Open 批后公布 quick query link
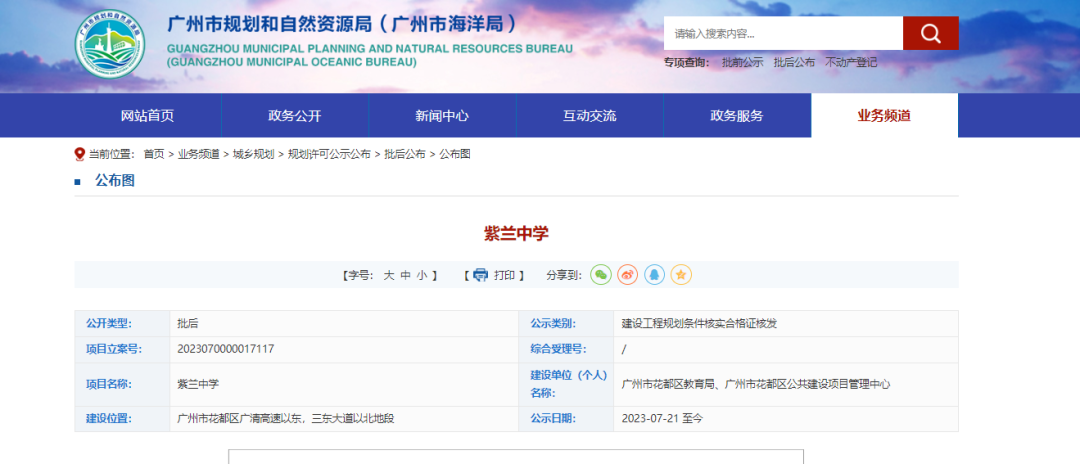This screenshot has height=464, width=1080. click(794, 62)
